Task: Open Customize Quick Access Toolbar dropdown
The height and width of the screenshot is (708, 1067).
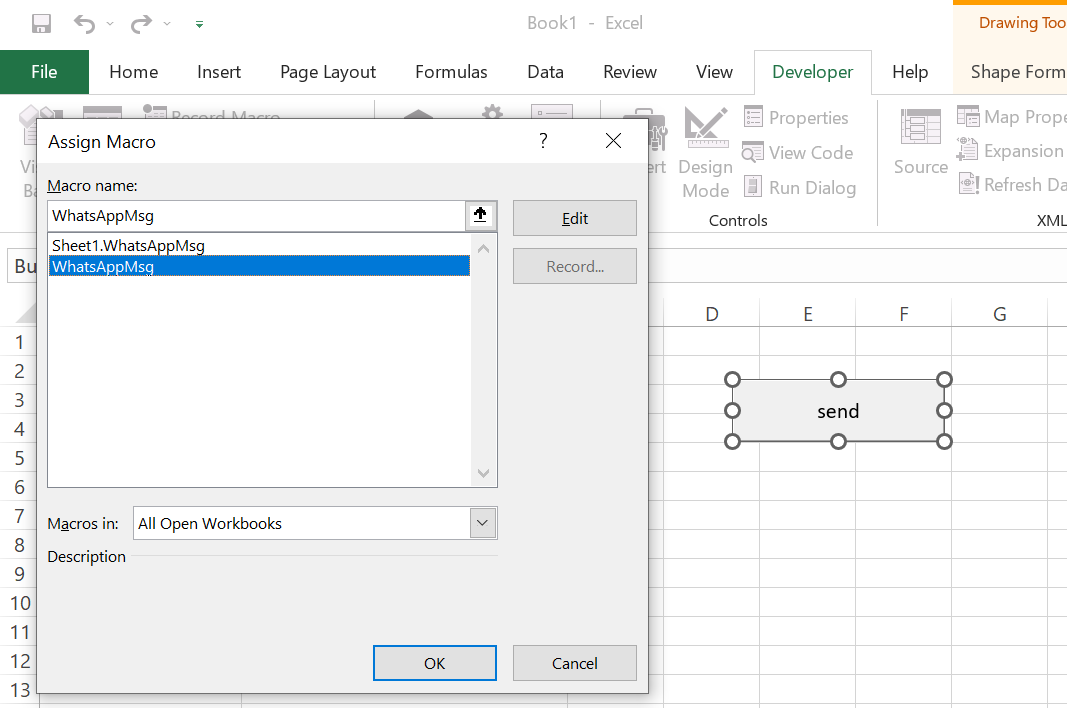Action: pos(199,25)
